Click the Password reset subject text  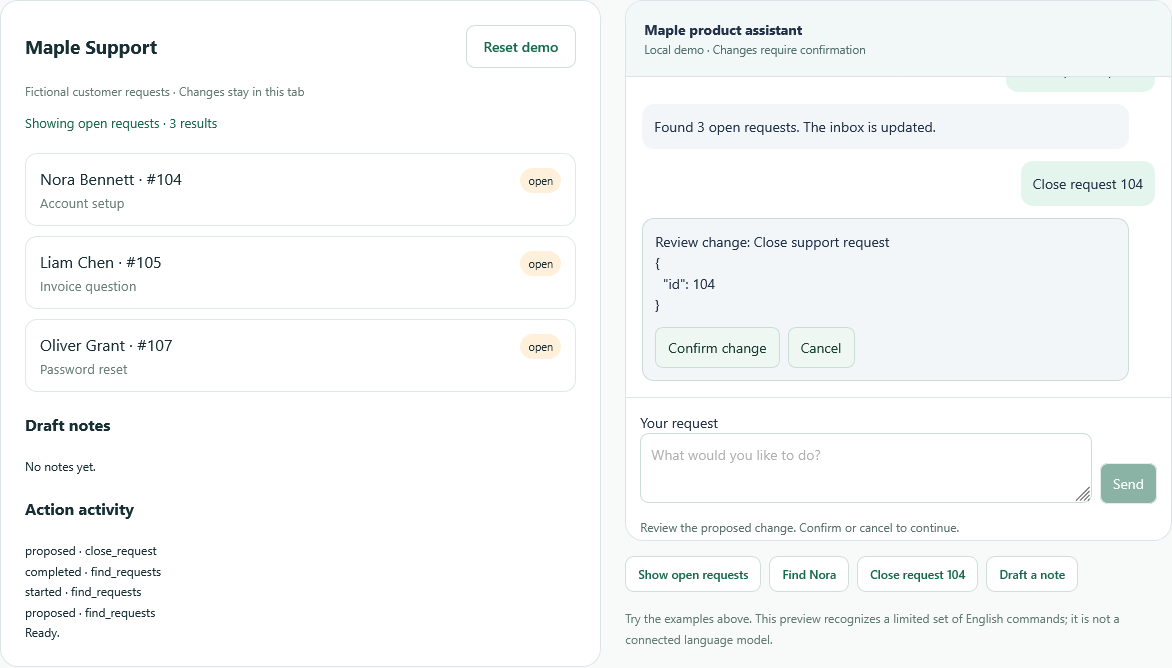pyautogui.click(x=84, y=369)
